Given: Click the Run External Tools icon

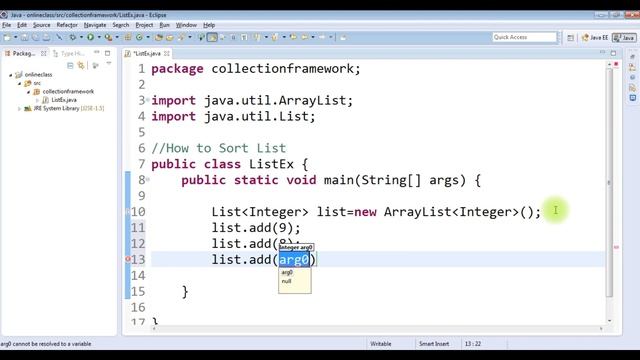Looking at the screenshot, I should pos(108,38).
